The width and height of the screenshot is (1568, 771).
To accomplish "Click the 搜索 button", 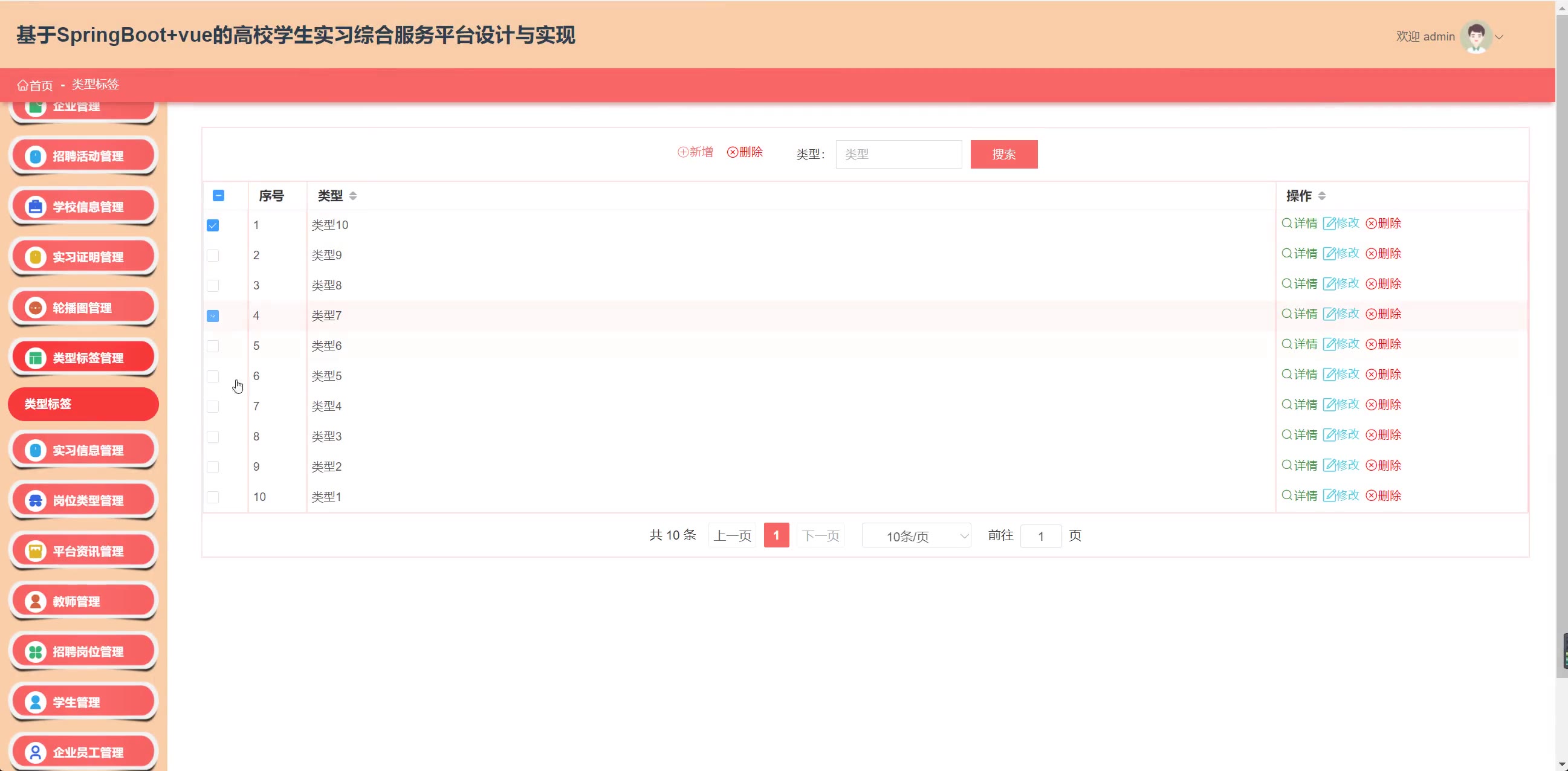I will pyautogui.click(x=1003, y=155).
